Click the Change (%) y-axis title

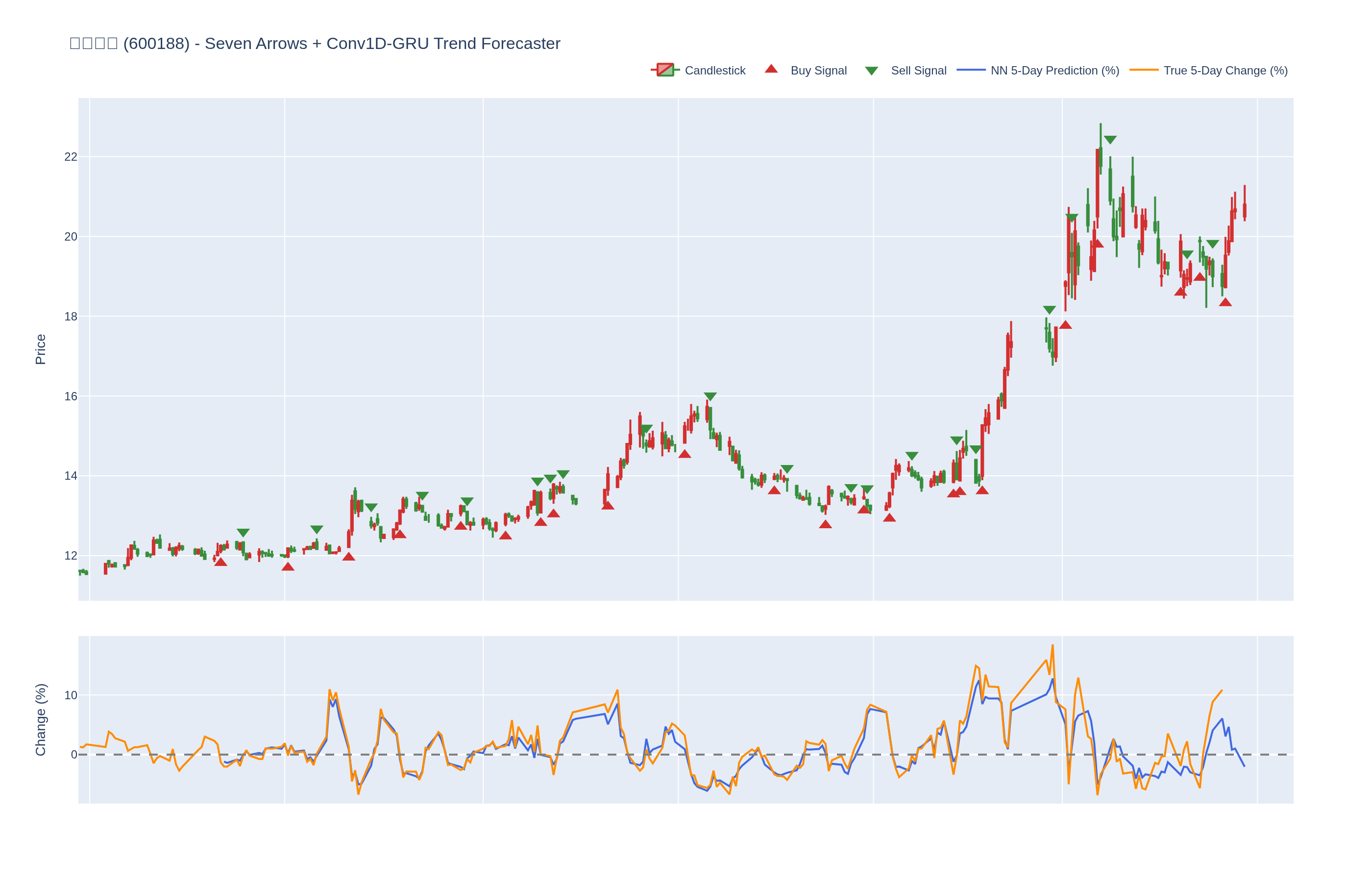[x=41, y=719]
